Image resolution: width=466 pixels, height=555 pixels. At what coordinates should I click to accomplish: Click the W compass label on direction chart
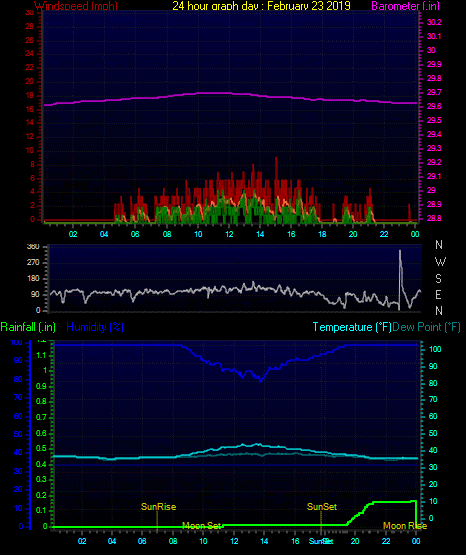pyautogui.click(x=440, y=262)
